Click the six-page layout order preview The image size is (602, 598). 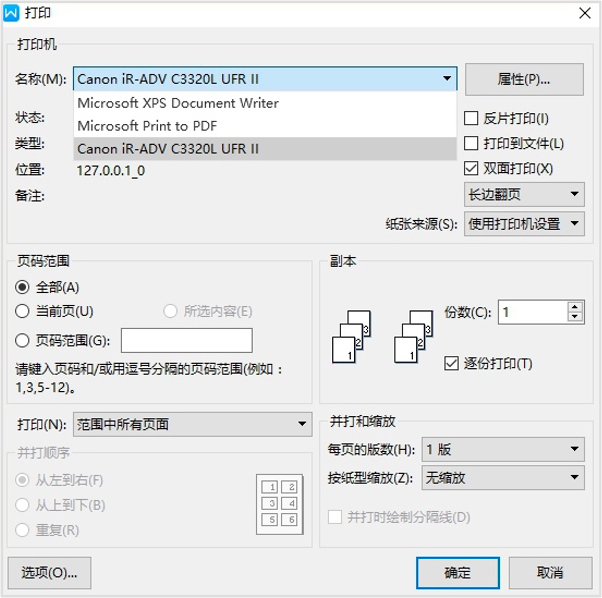pyautogui.click(x=280, y=504)
